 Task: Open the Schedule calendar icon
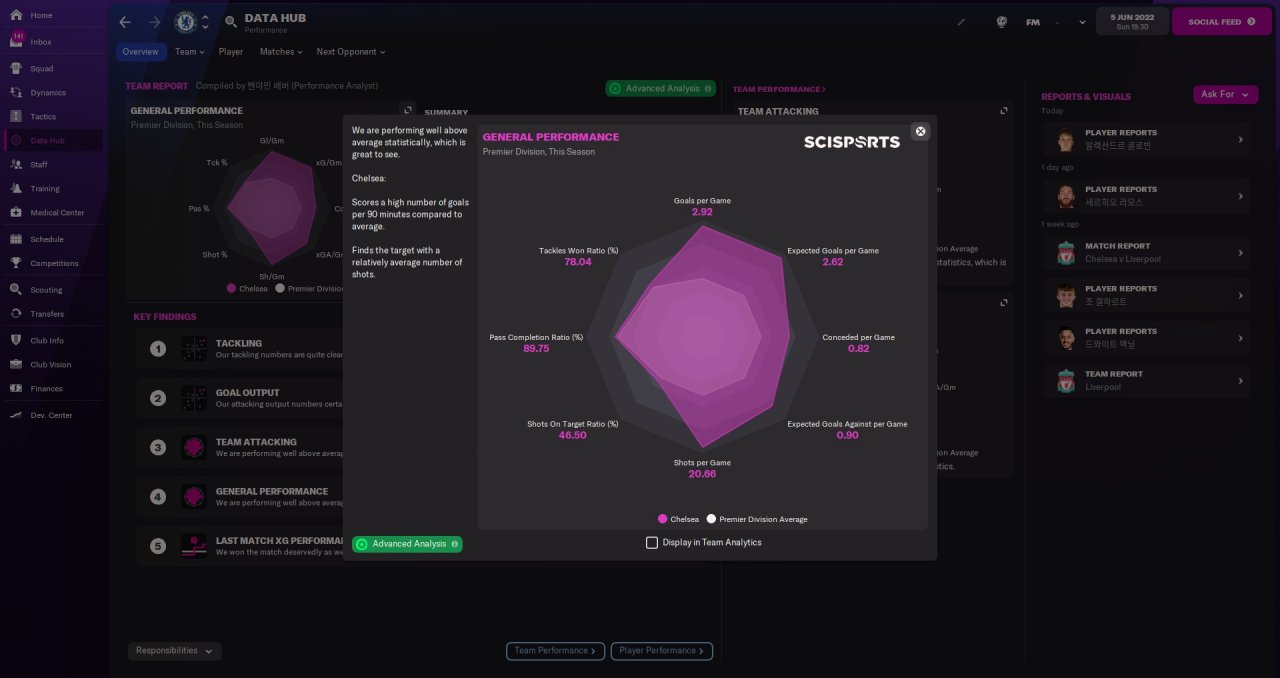coord(16,239)
